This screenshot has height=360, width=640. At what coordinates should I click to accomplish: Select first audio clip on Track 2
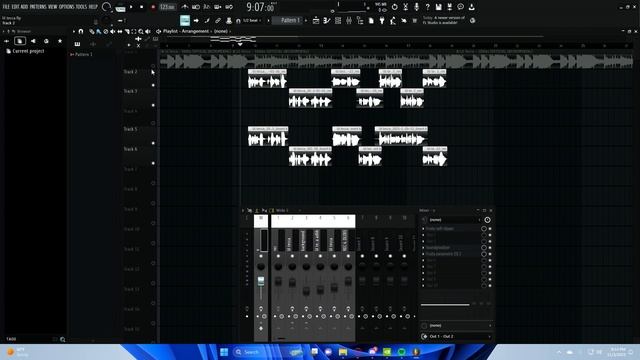[x=267, y=79]
